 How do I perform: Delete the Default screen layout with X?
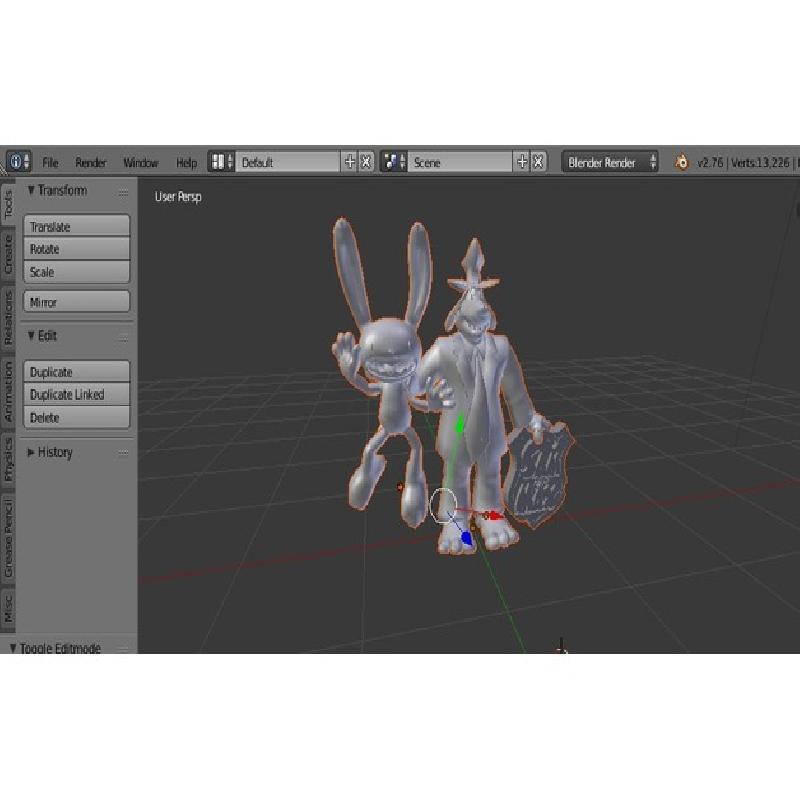tap(366, 162)
